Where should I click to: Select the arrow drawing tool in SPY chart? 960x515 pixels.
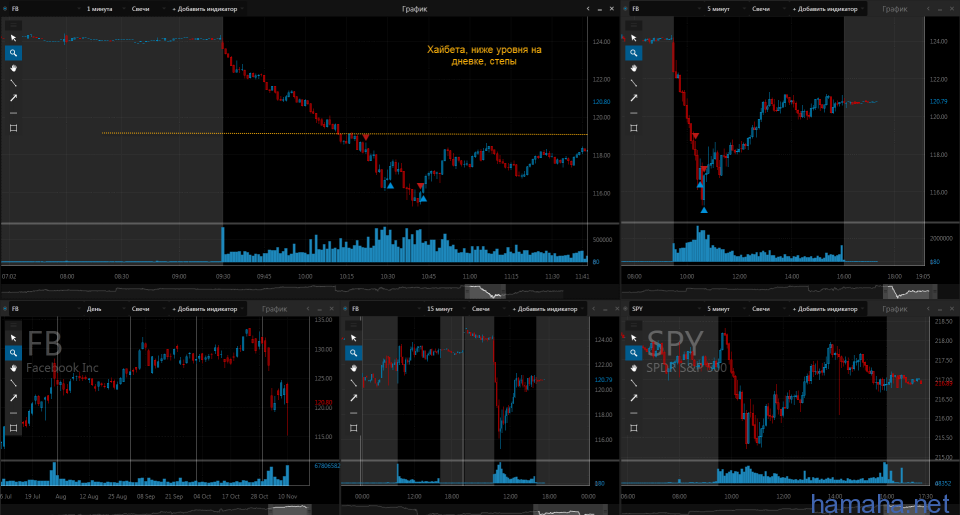click(634, 398)
